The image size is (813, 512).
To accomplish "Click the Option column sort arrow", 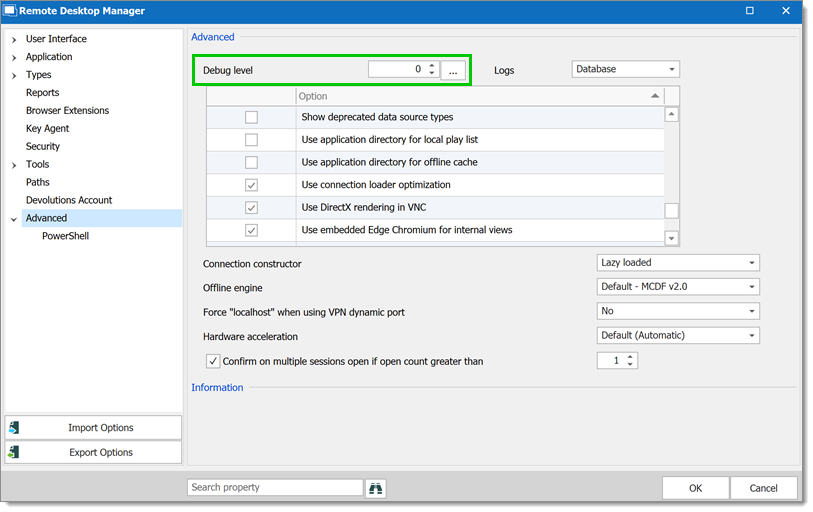I will click(x=655, y=96).
